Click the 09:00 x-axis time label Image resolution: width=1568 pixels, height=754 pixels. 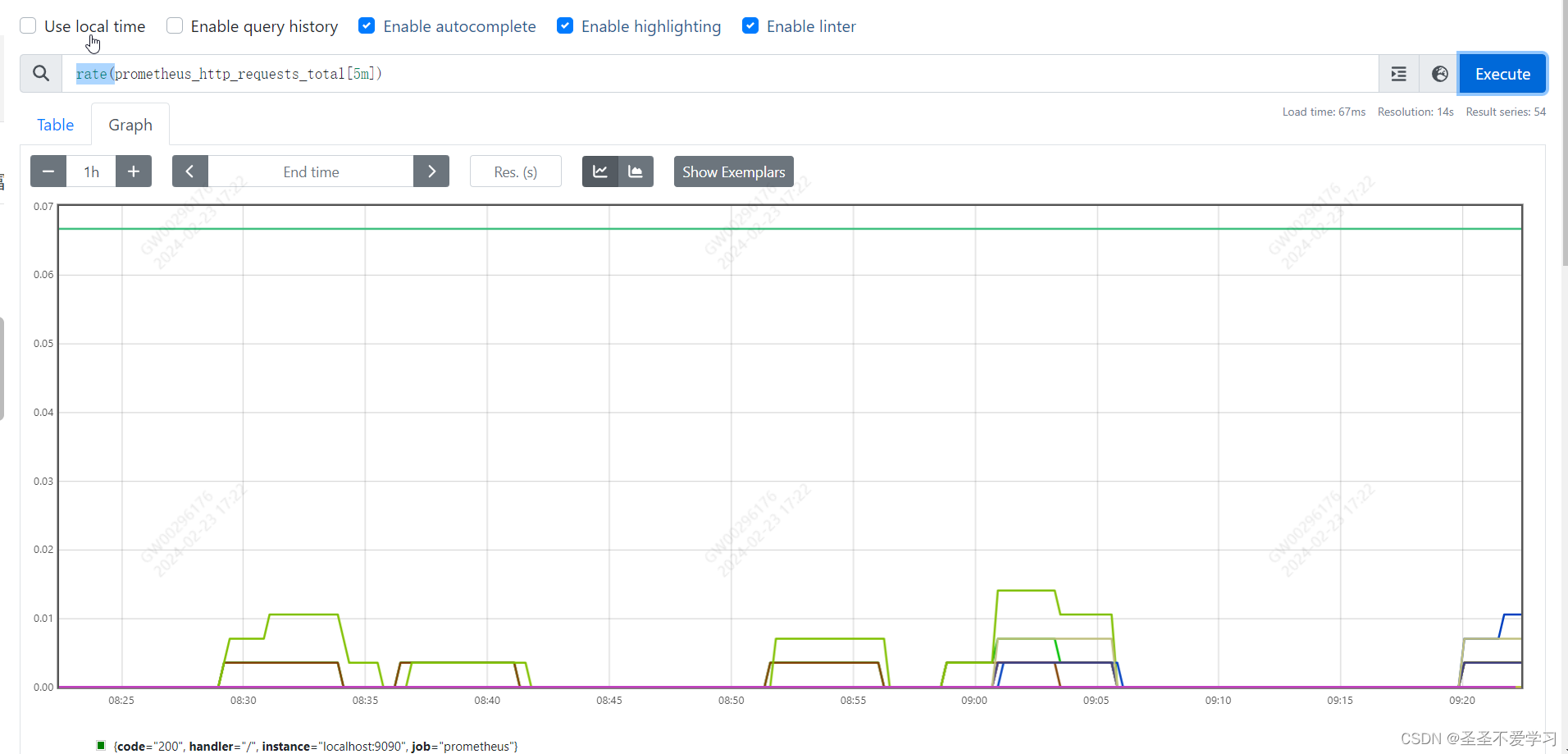coord(974,700)
